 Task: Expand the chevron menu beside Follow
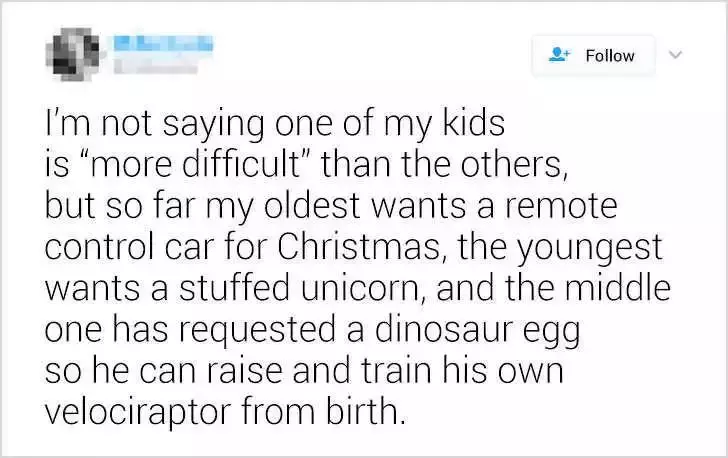pos(676,55)
